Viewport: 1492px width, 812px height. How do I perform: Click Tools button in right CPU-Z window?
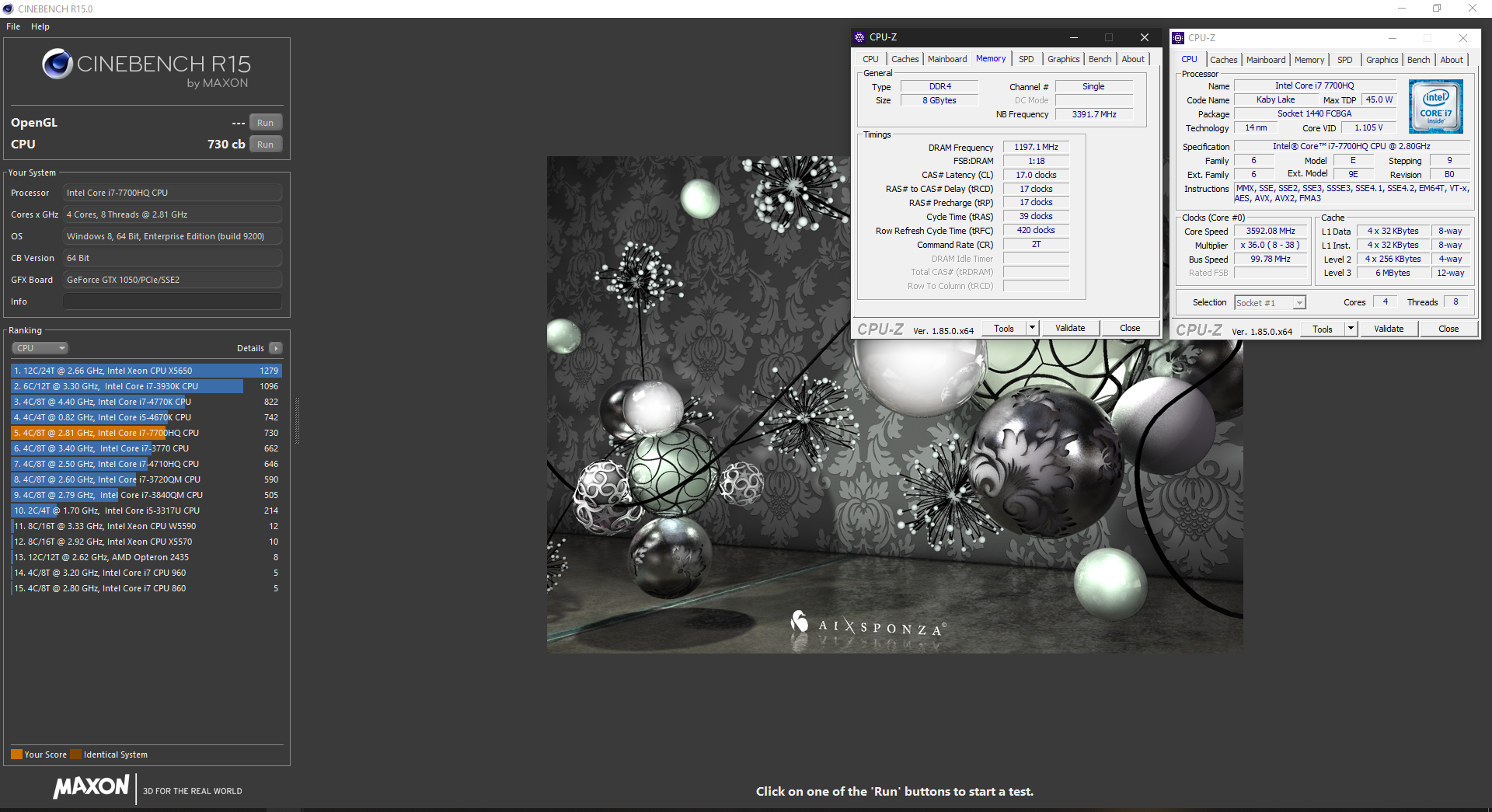point(1323,329)
